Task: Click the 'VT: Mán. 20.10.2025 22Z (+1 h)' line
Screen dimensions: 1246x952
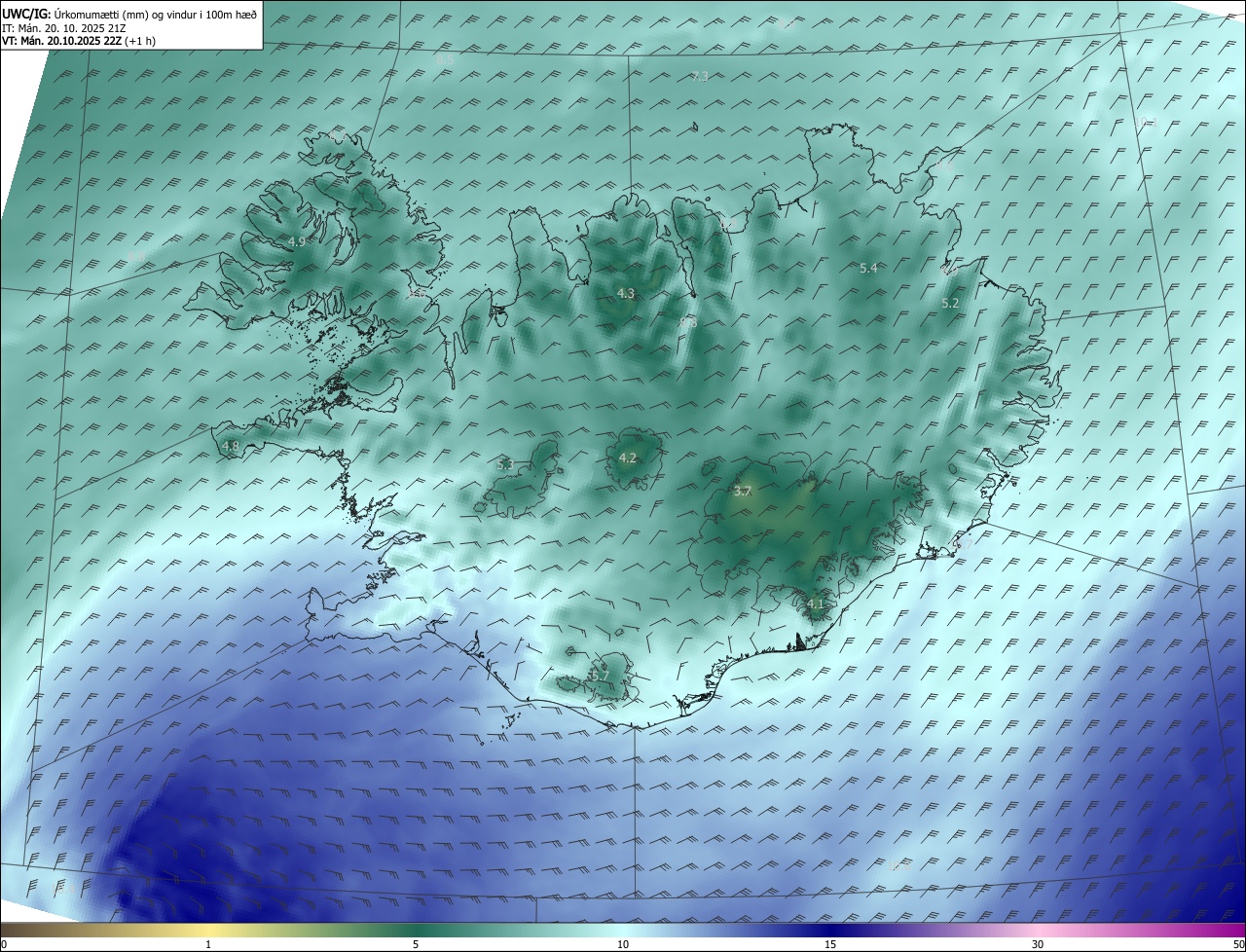Action: coord(79,41)
